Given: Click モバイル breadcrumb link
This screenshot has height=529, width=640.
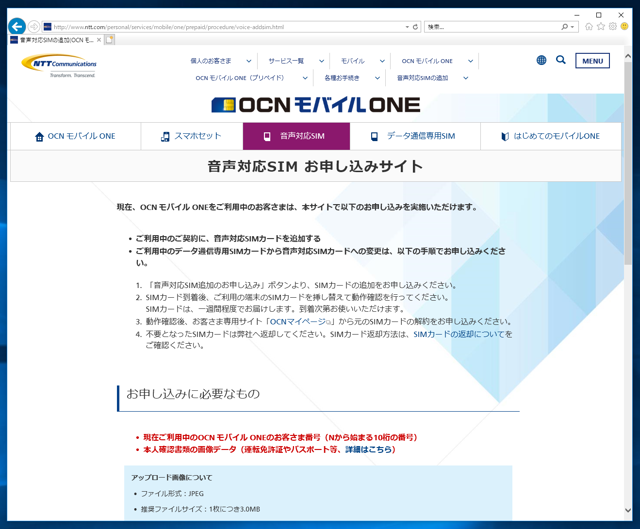Looking at the screenshot, I should coord(353,61).
